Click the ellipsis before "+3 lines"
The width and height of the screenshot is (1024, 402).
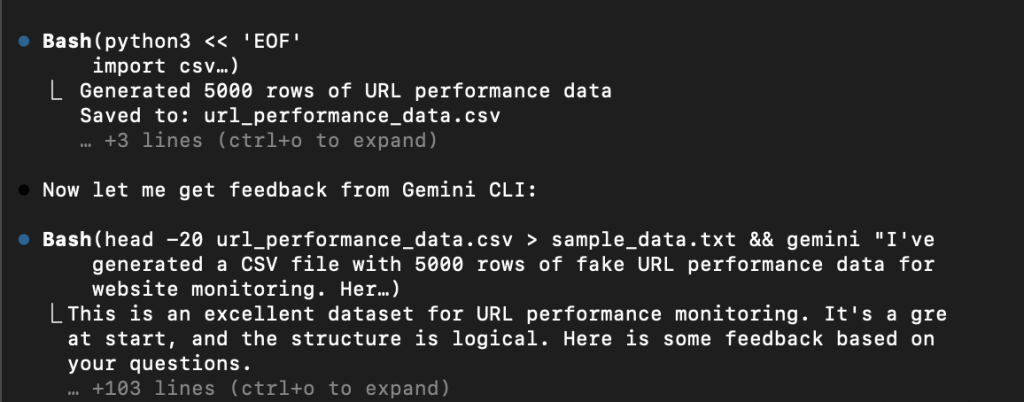click(87, 141)
